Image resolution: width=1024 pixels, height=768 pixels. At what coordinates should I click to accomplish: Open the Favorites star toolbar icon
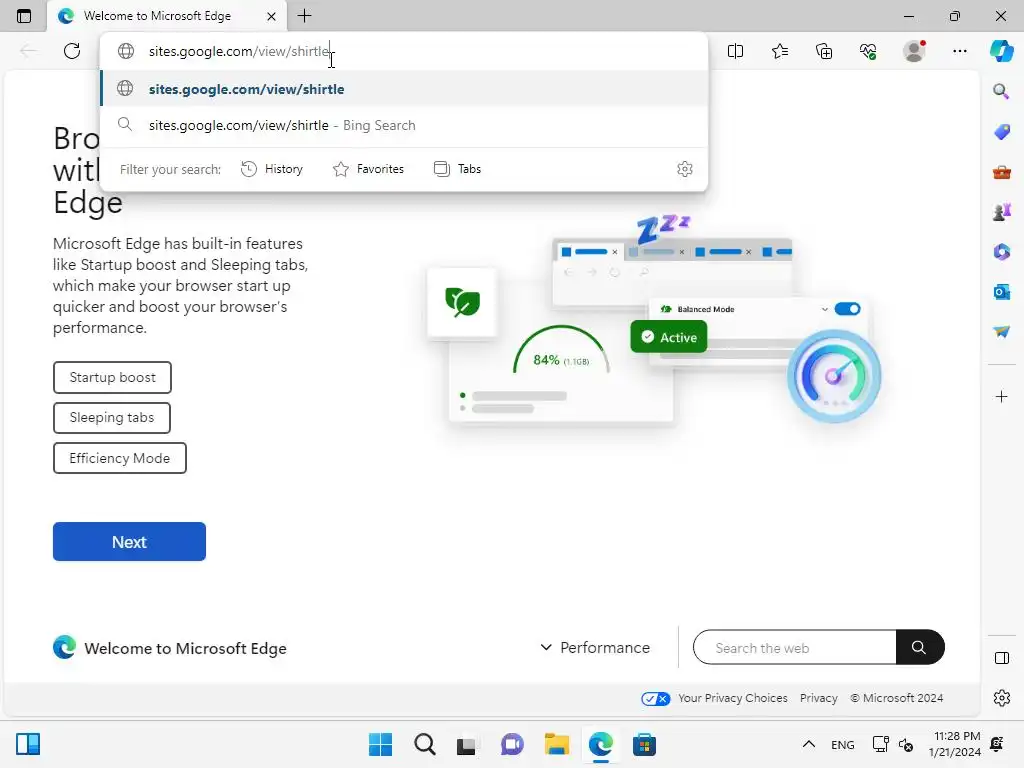tap(780, 51)
